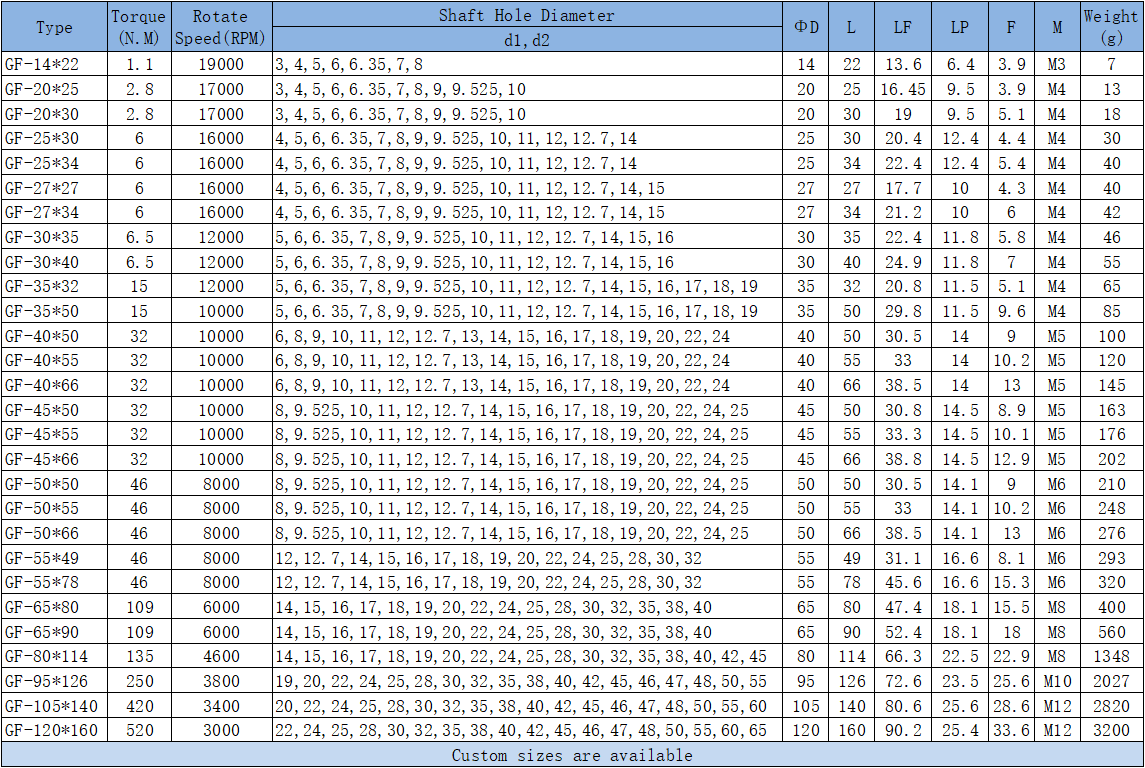Screen dimensions: 1145x768
Task: Select the GF-65*90 type cell
Action: click(55, 632)
